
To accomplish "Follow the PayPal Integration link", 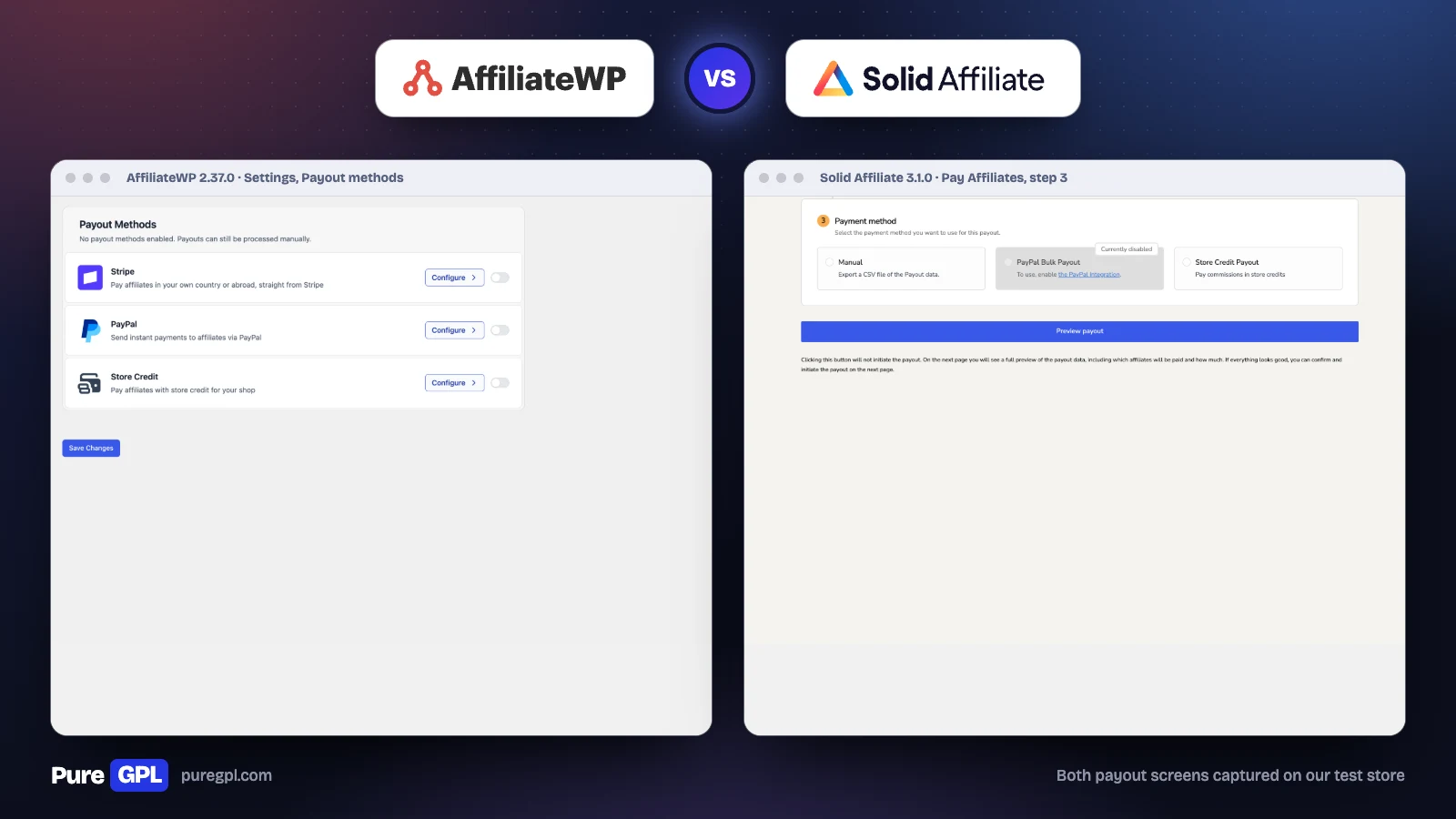I will 1089,275.
